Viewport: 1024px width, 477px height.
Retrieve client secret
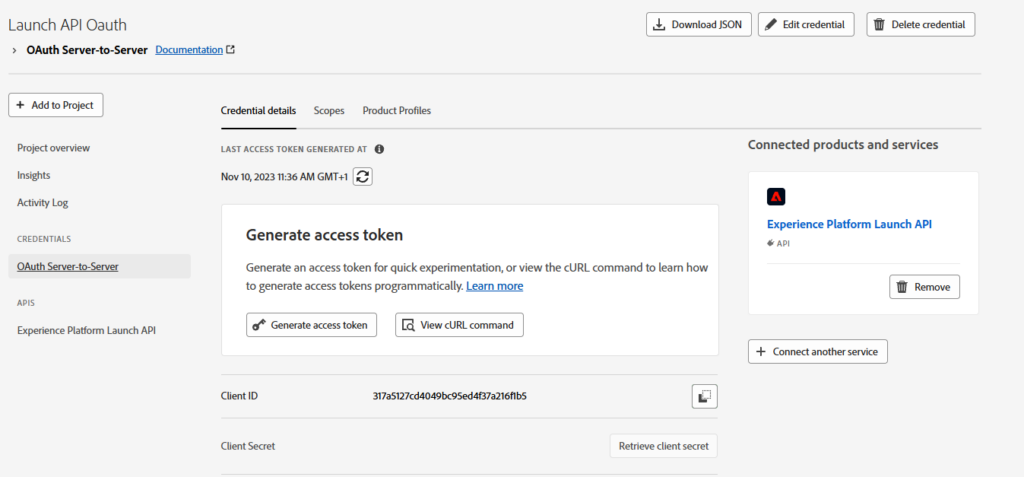(664, 446)
